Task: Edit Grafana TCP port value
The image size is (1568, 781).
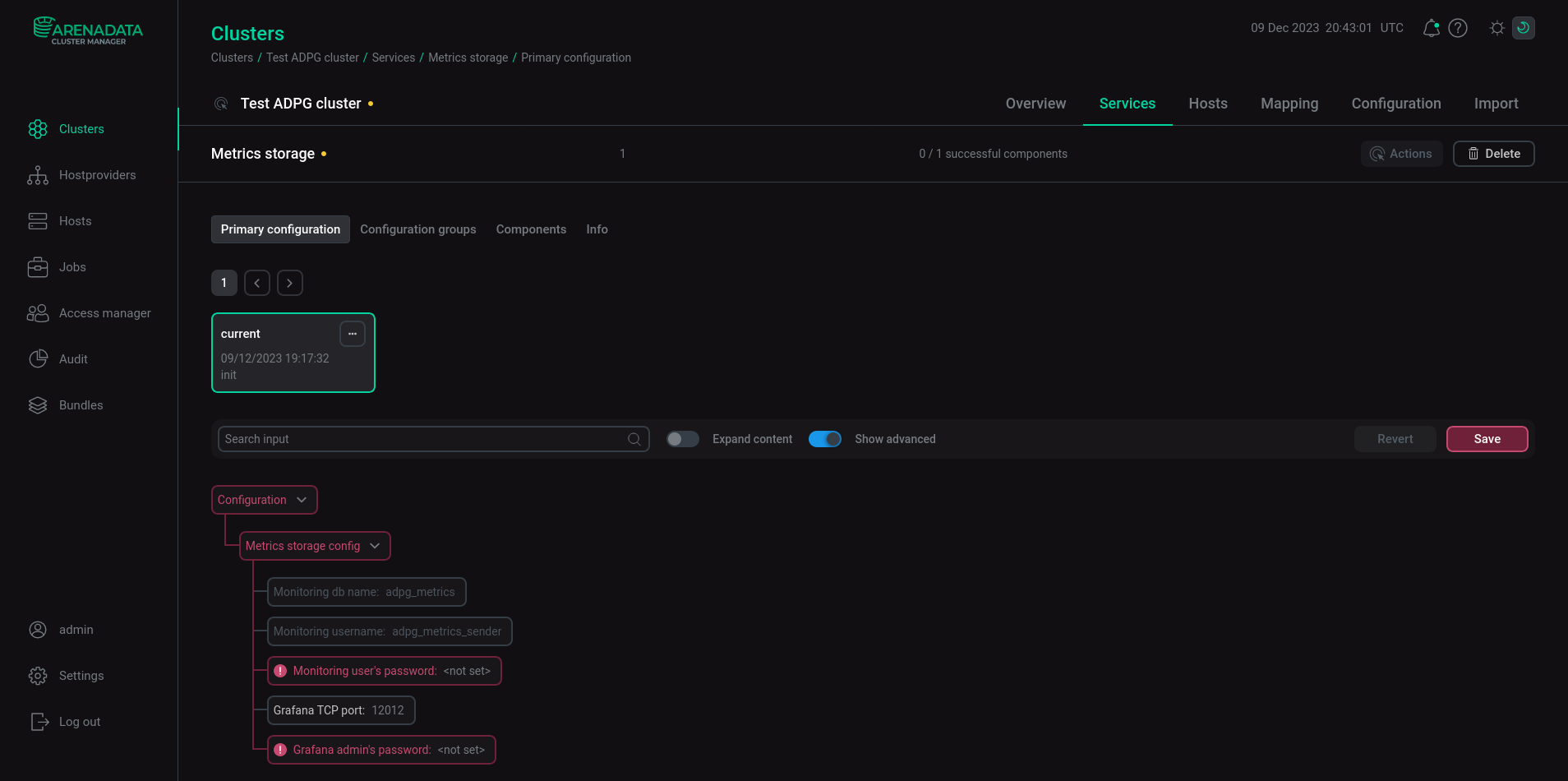Action: [x=341, y=710]
